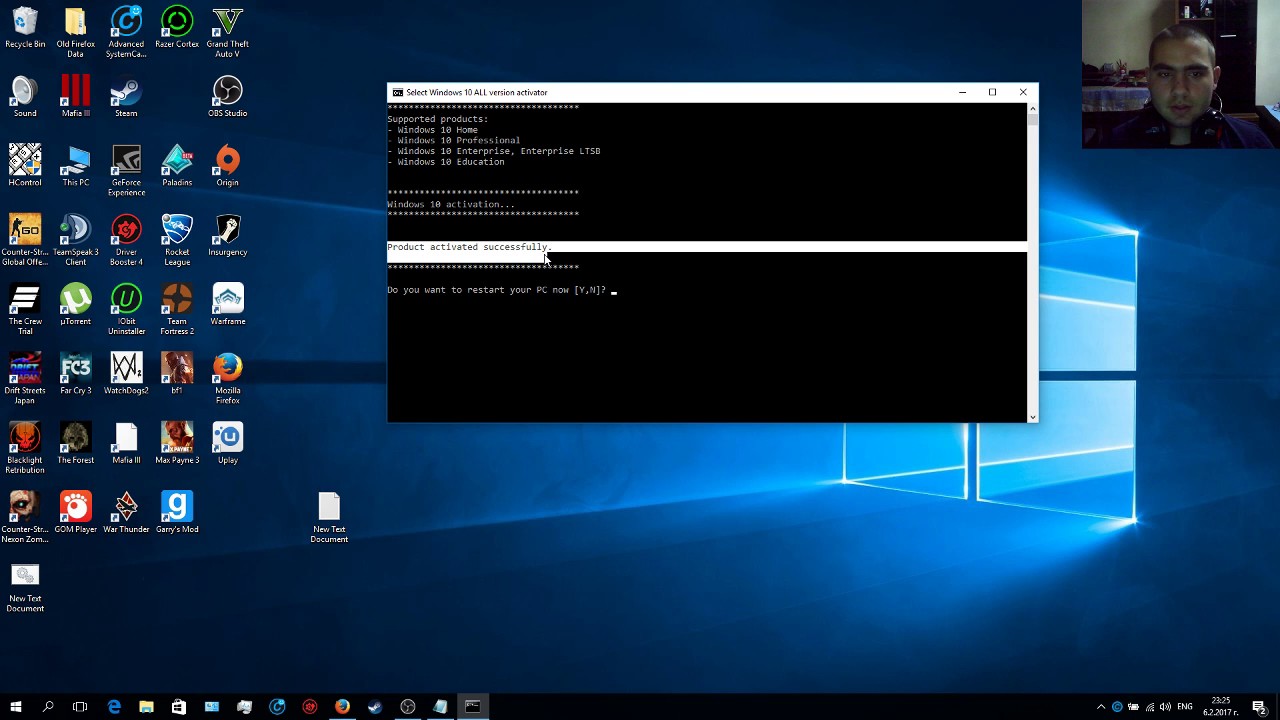Select the Uplay desktop icon
This screenshot has height=720, width=1280.
point(227,443)
